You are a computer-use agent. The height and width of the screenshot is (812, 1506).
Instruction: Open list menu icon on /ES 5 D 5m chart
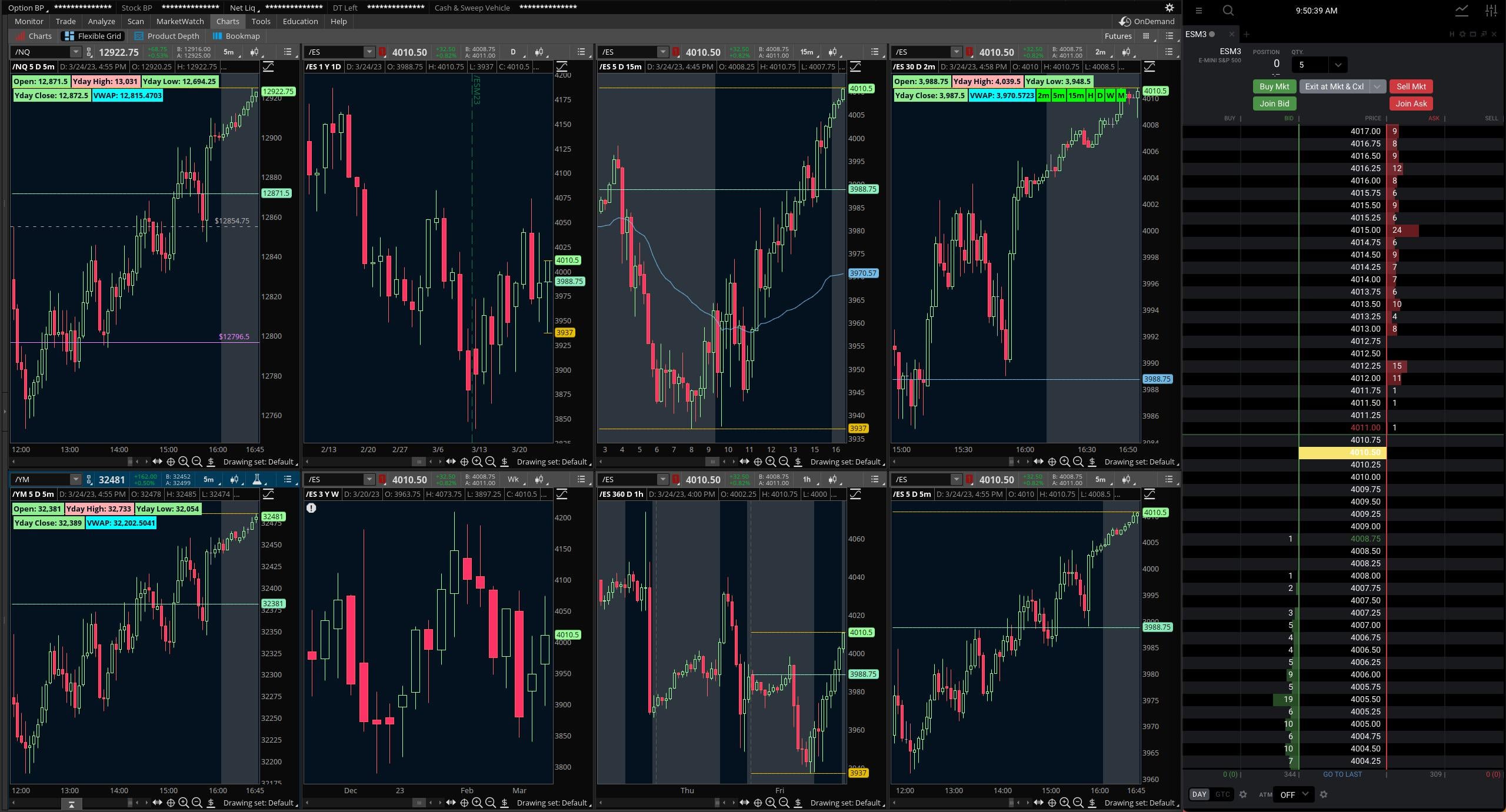1169,479
